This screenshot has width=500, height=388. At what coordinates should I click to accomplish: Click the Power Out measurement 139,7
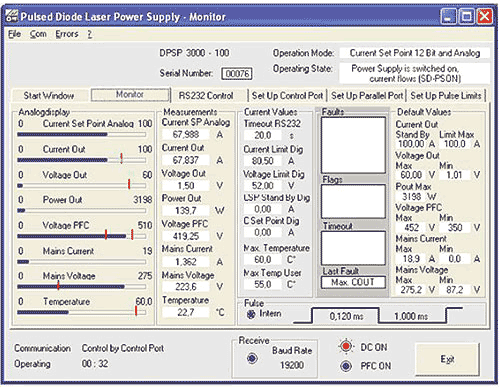pos(186,211)
